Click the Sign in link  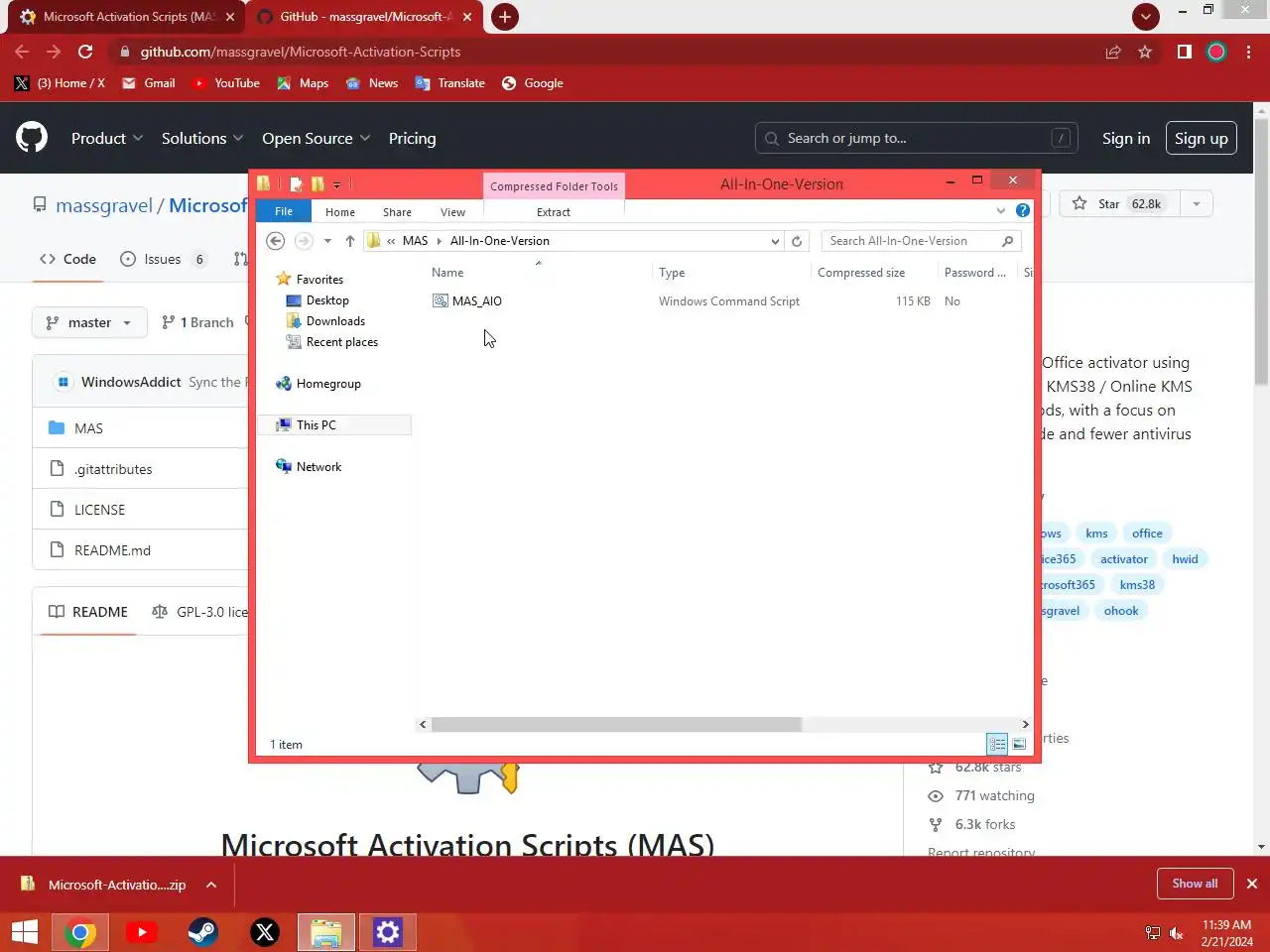point(1125,139)
